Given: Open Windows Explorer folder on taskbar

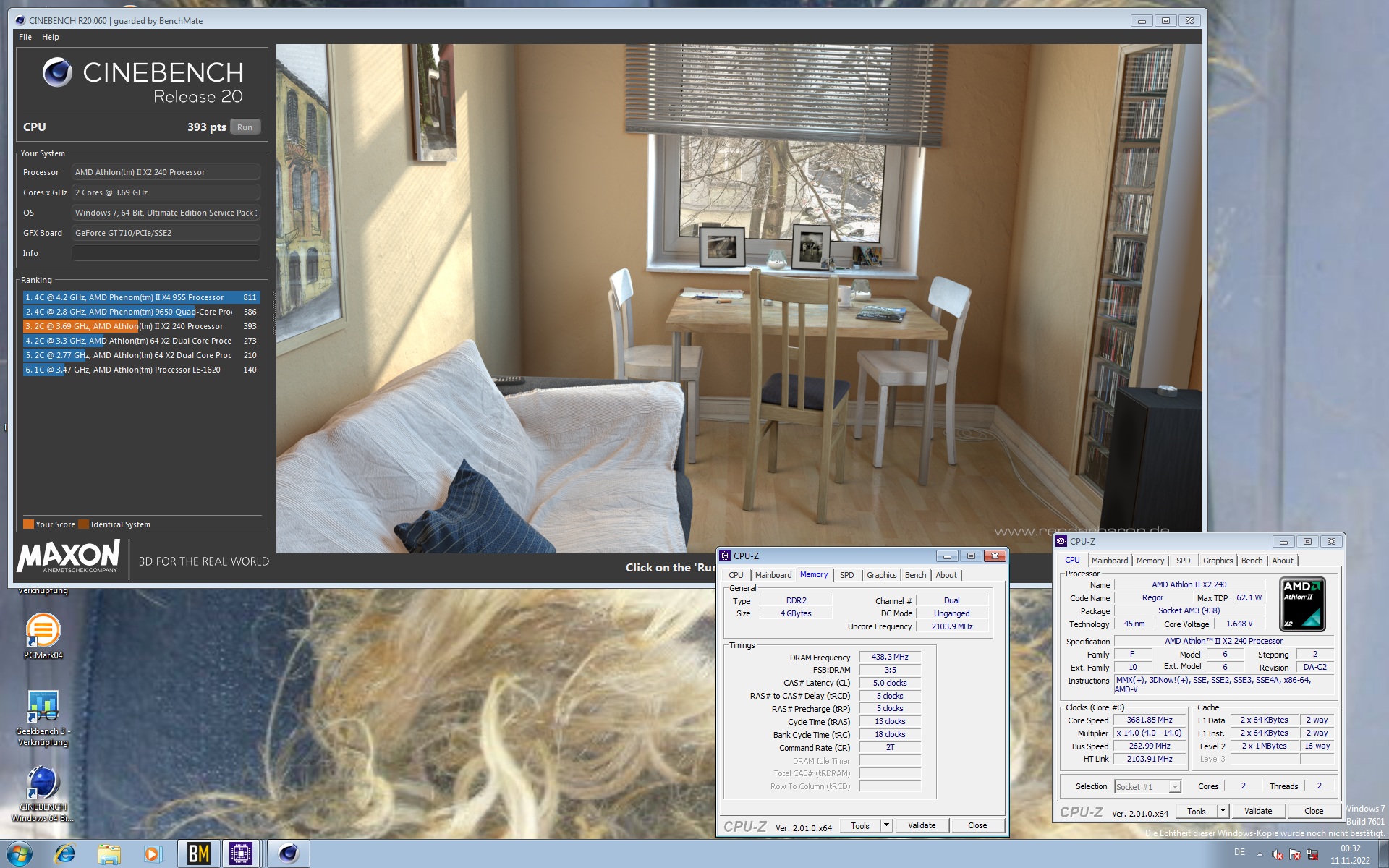Looking at the screenshot, I should (x=109, y=854).
